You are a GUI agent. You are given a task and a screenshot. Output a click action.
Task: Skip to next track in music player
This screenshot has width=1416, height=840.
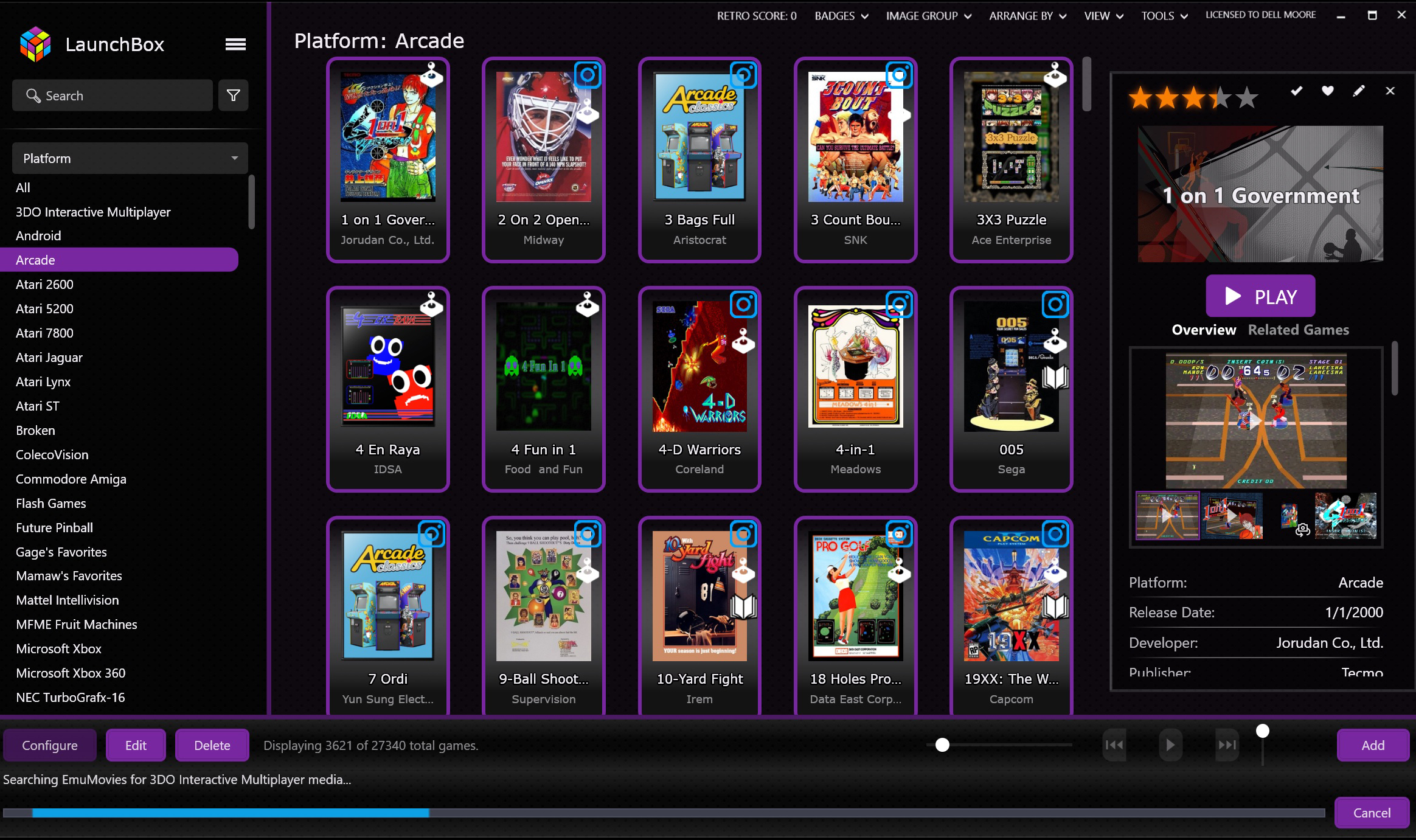[x=1227, y=745]
